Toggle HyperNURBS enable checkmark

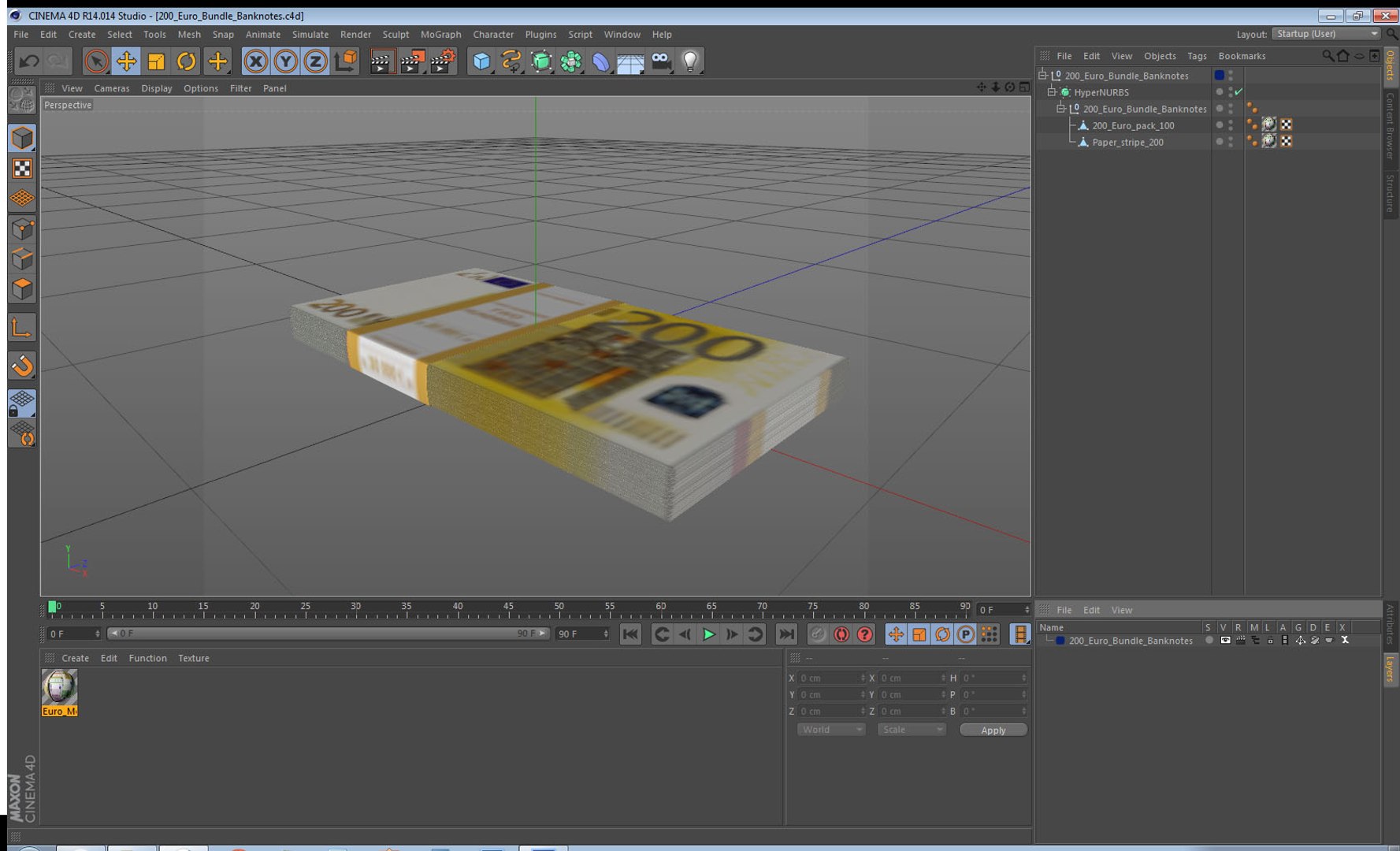point(1238,92)
